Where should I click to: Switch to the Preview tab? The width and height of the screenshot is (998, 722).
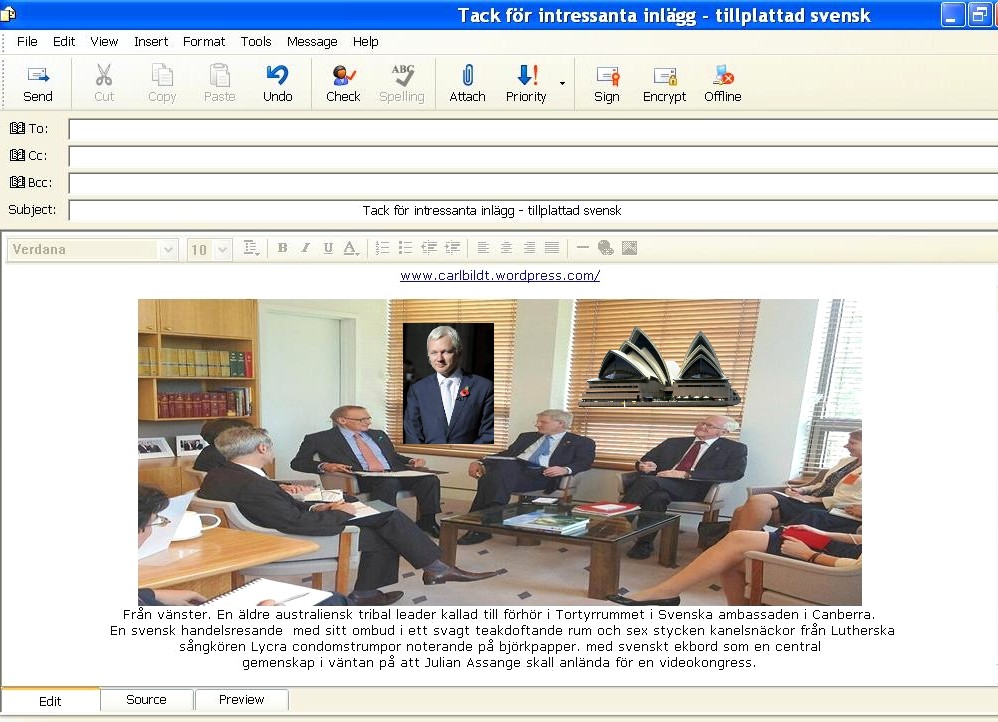coord(241,700)
